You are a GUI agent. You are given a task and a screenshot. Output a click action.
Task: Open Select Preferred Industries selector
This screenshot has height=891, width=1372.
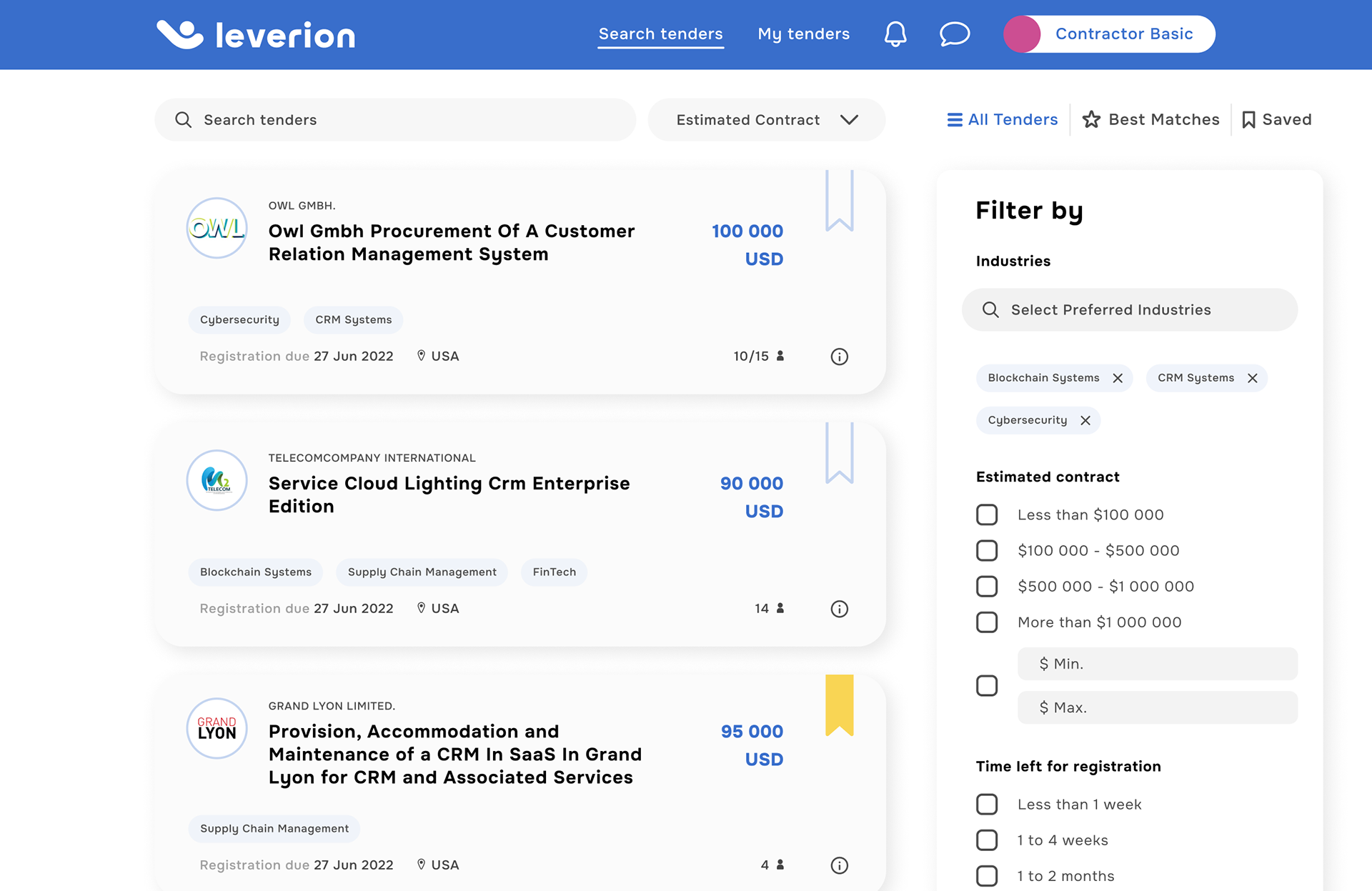(x=1129, y=310)
